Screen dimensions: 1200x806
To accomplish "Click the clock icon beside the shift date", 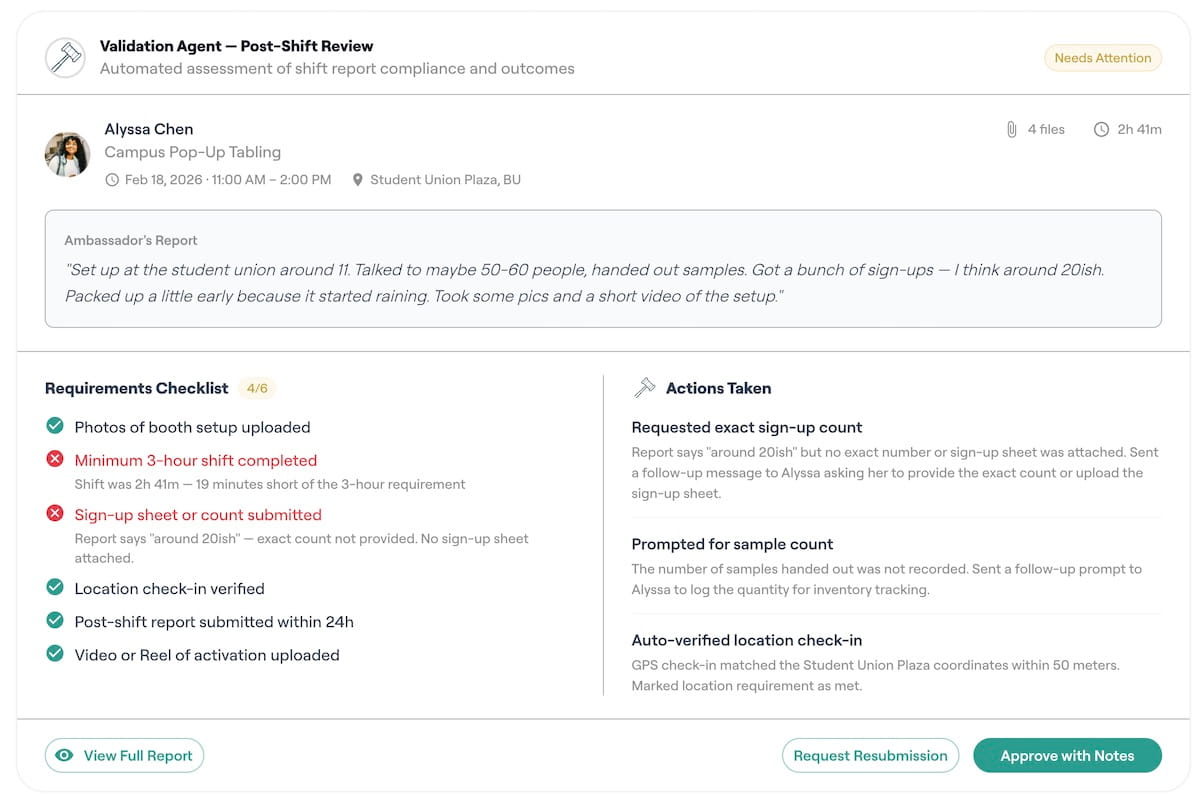I will (112, 180).
